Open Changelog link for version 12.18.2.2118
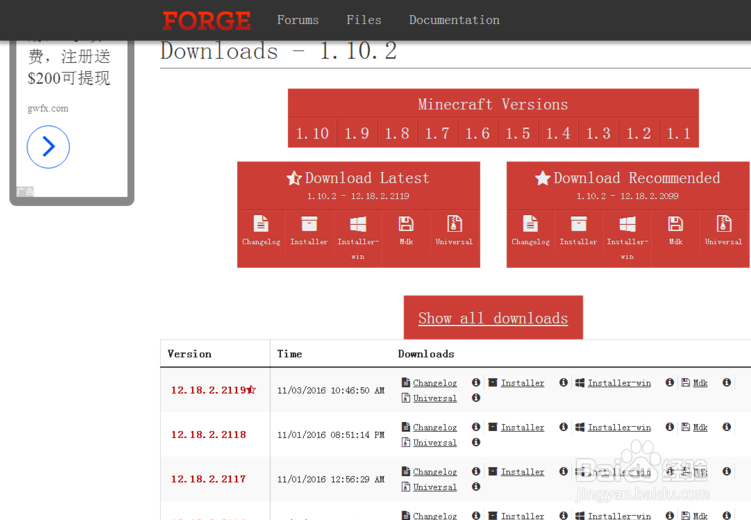The width and height of the screenshot is (751, 520). click(x=434, y=428)
